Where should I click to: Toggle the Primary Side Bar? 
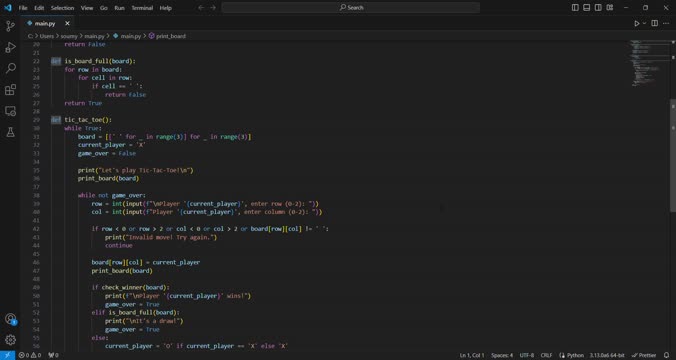tap(575, 8)
